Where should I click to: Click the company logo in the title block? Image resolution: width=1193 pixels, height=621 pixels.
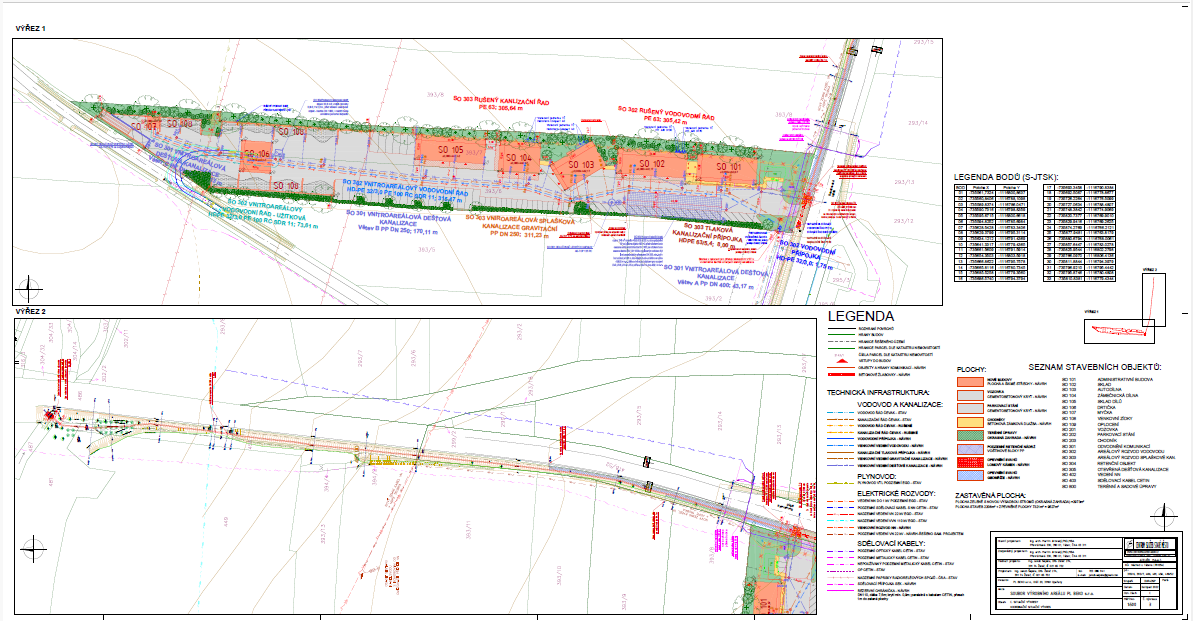tap(1131, 544)
